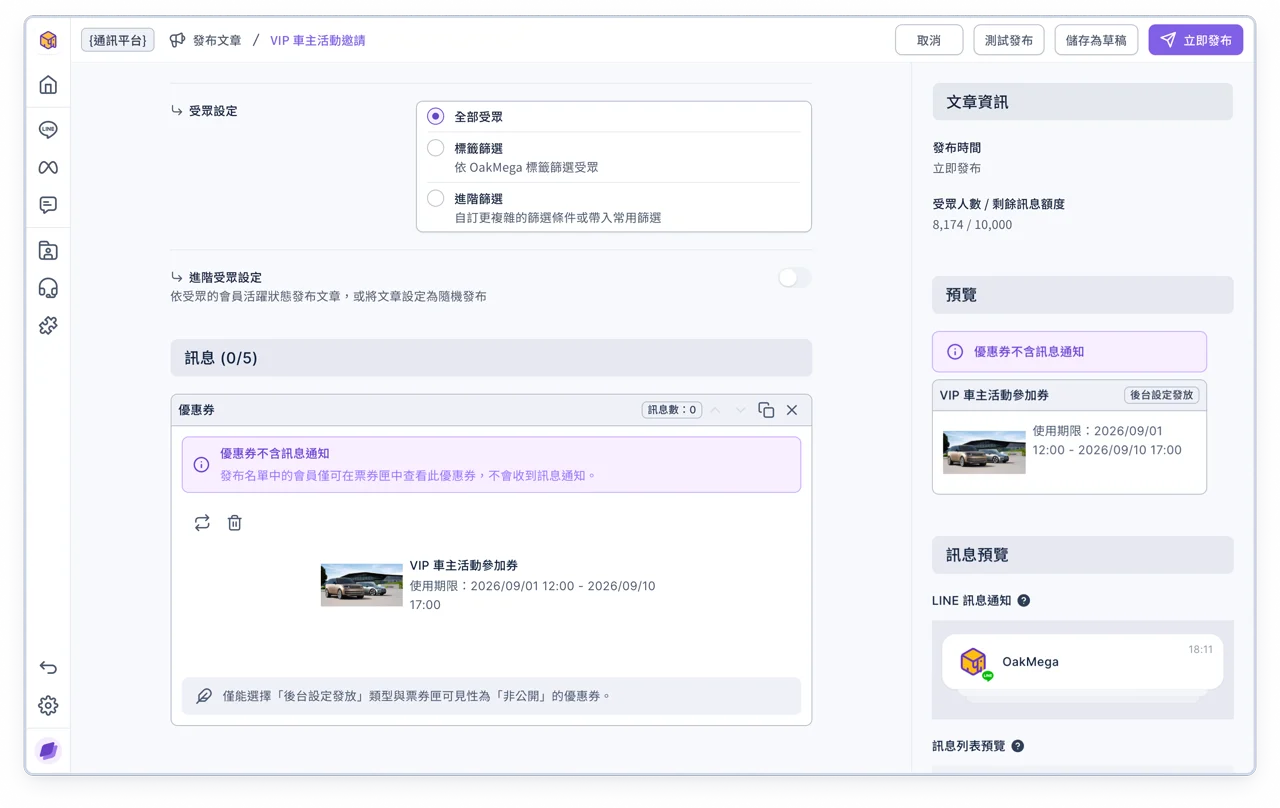Select the 全部受眾 radio option
The image size is (1280, 808).
coord(436,116)
